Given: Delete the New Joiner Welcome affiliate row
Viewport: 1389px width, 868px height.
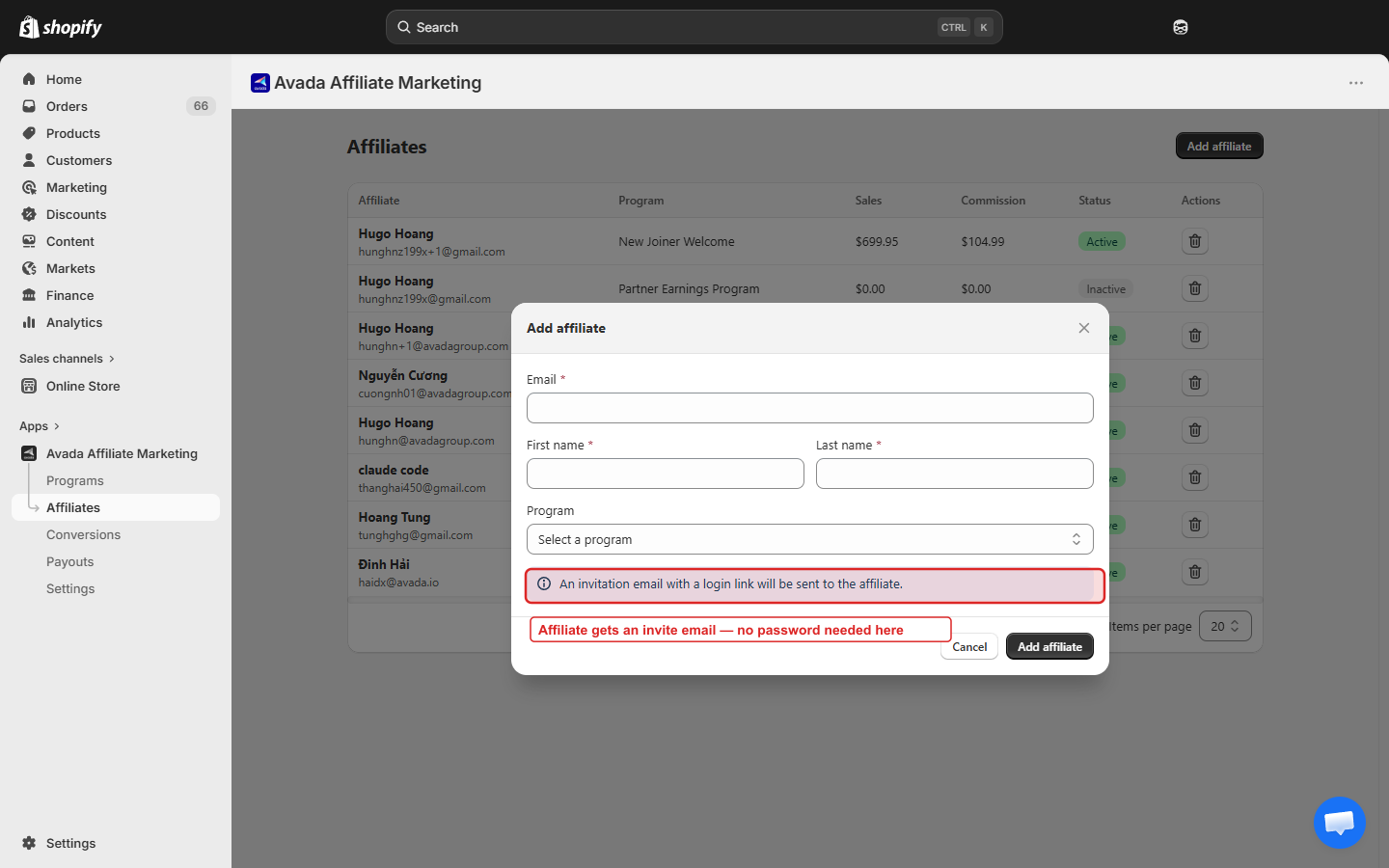Looking at the screenshot, I should [x=1195, y=241].
